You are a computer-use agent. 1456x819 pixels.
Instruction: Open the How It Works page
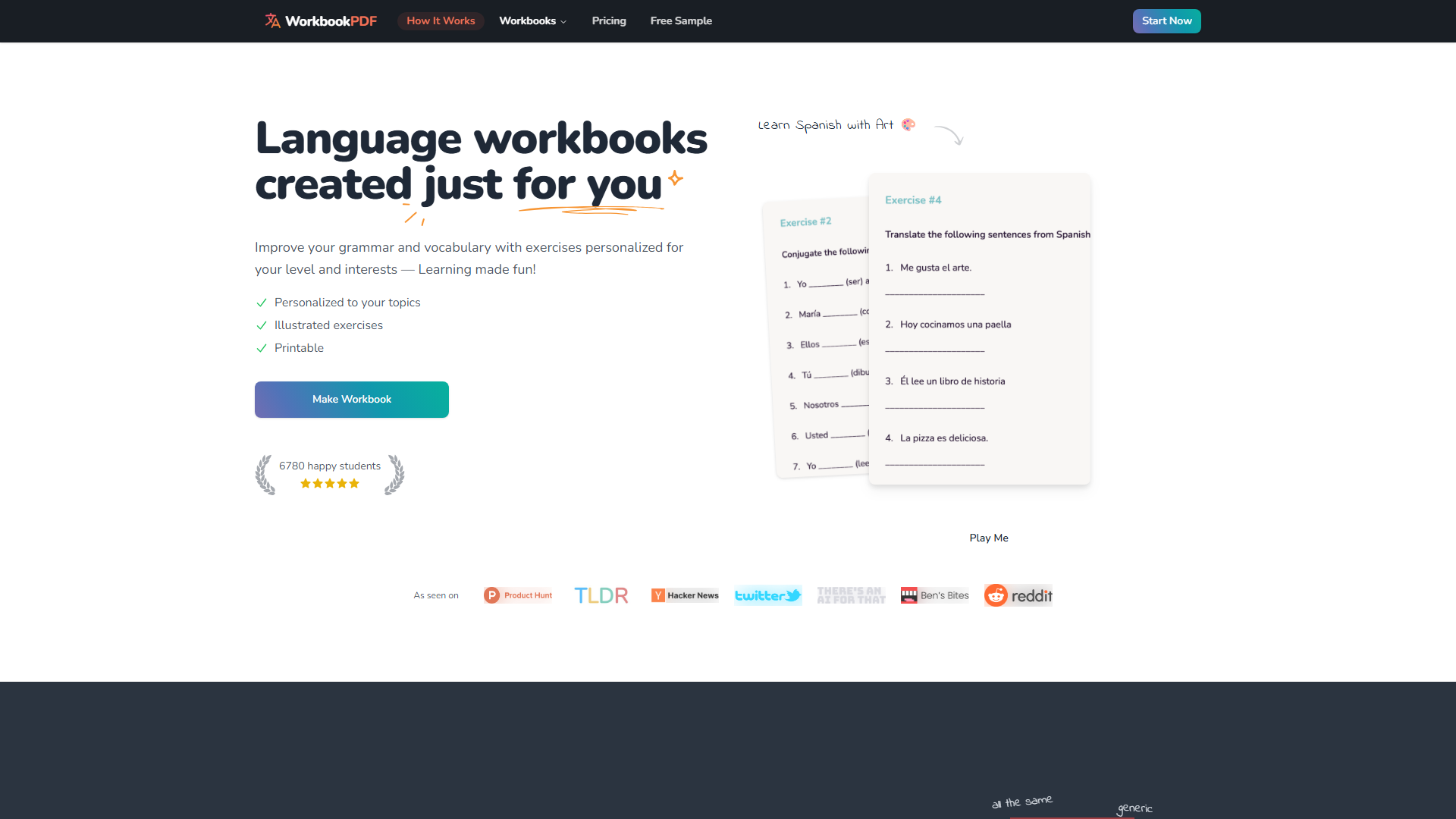pos(441,20)
